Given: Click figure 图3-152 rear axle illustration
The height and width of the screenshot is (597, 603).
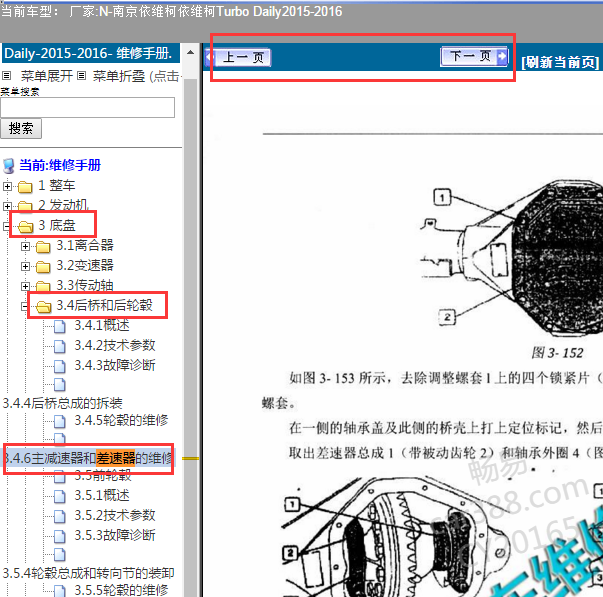Looking at the screenshot, I should (511, 260).
